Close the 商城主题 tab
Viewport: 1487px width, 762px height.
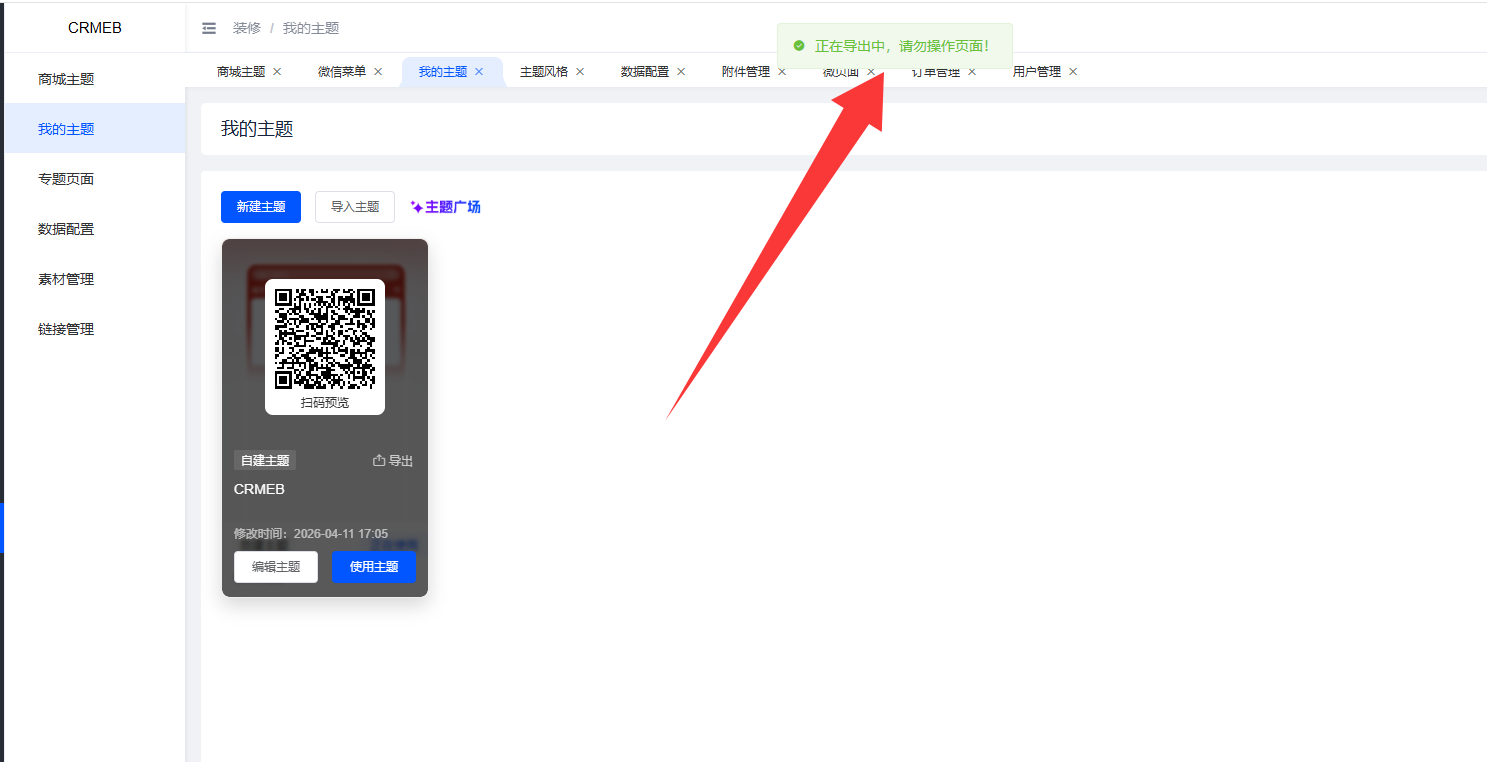[277, 72]
